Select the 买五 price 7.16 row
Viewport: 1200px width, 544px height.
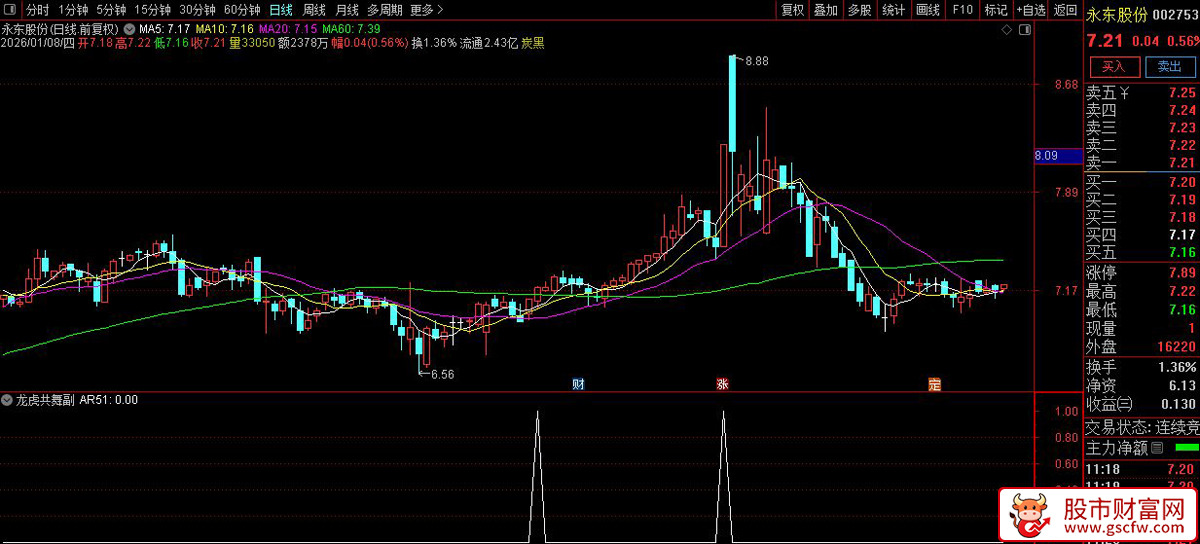click(x=1142, y=252)
